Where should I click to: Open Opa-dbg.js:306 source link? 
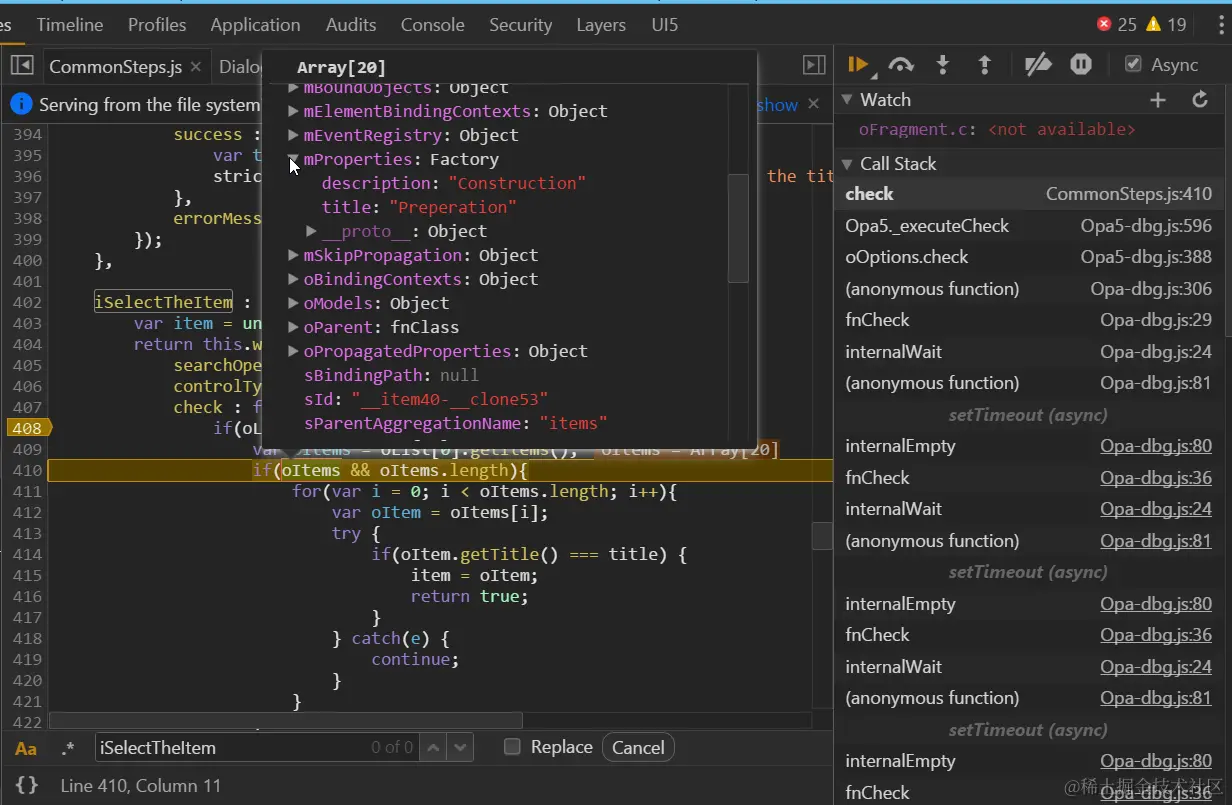click(x=1151, y=289)
